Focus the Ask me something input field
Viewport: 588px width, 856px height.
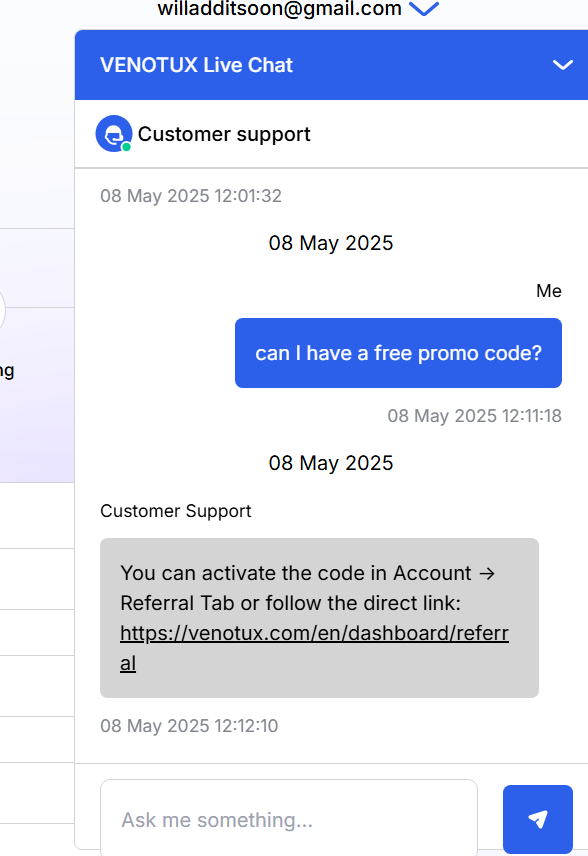point(289,819)
